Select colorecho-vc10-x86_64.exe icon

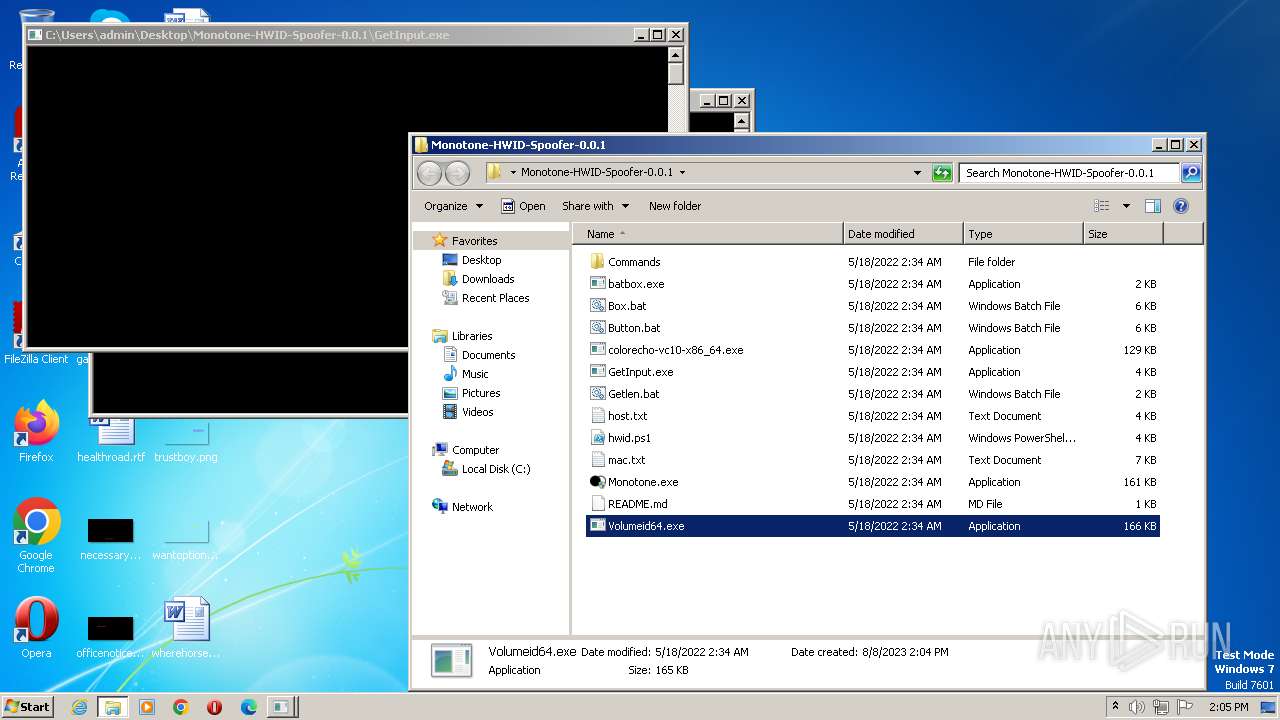pyautogui.click(x=598, y=350)
